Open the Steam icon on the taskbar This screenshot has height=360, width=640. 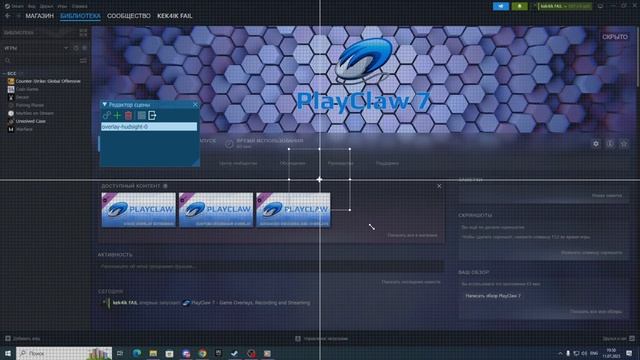click(235, 353)
